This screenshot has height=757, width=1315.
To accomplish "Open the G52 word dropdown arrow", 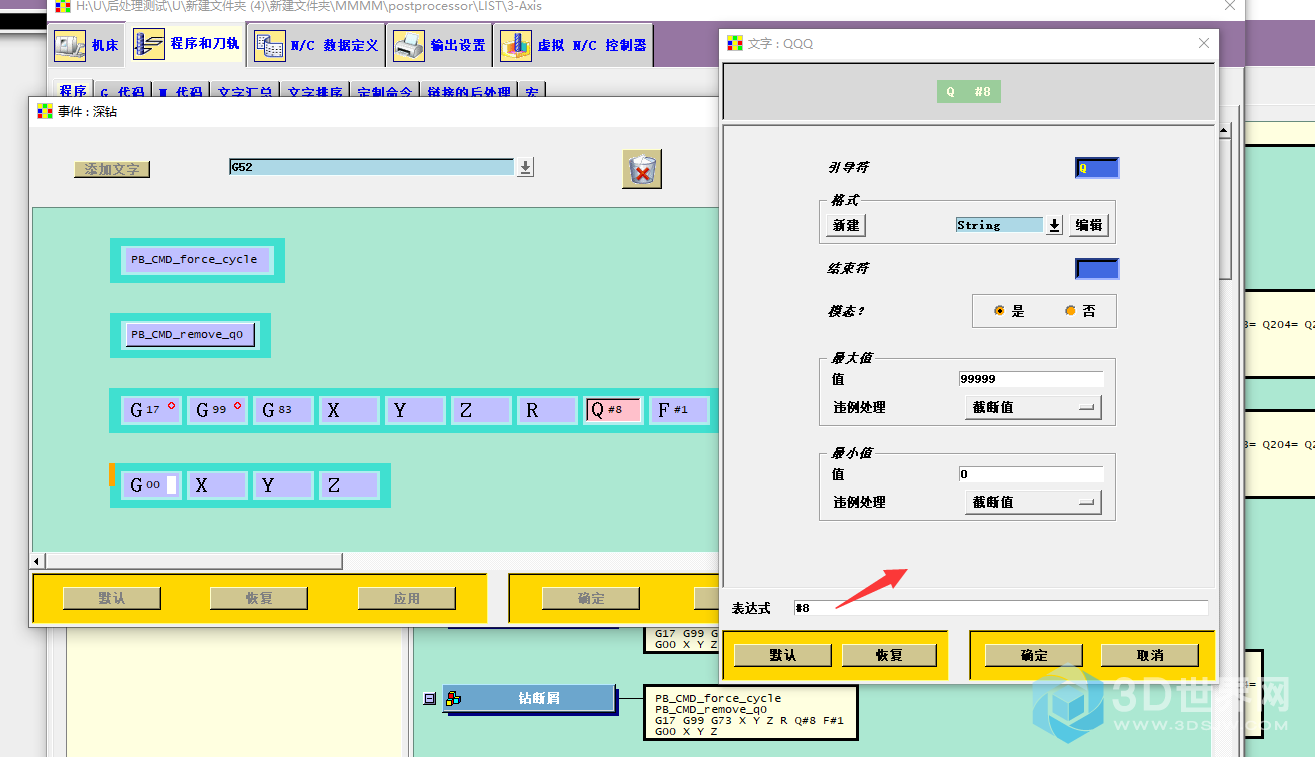I will [x=525, y=167].
